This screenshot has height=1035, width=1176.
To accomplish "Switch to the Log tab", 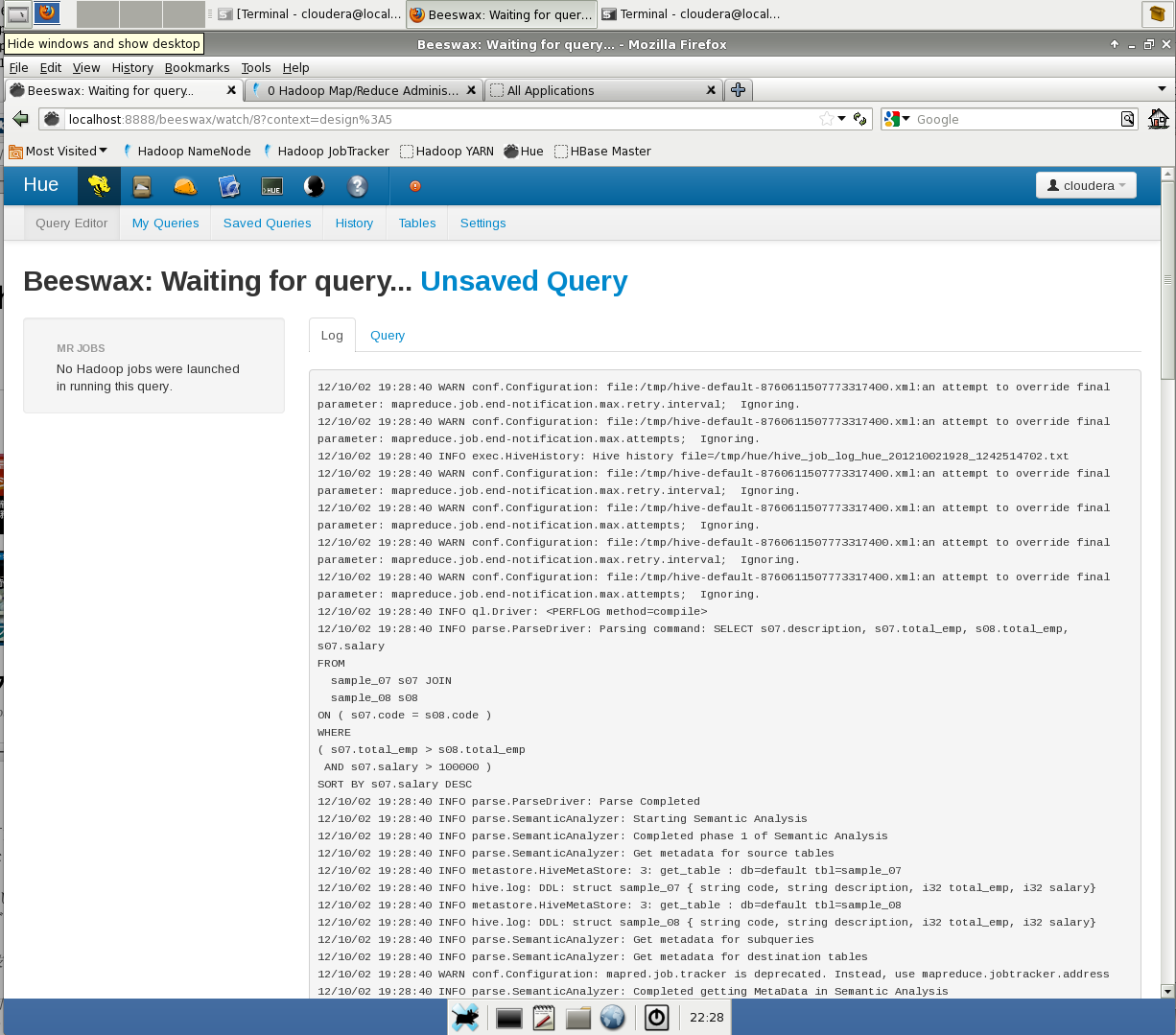I will click(x=332, y=335).
